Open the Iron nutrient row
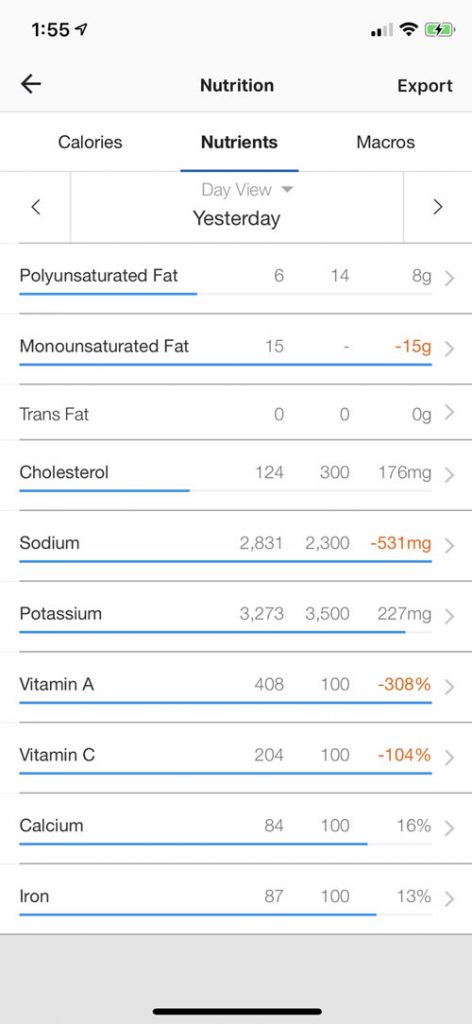This screenshot has width=472, height=1024. [x=236, y=899]
